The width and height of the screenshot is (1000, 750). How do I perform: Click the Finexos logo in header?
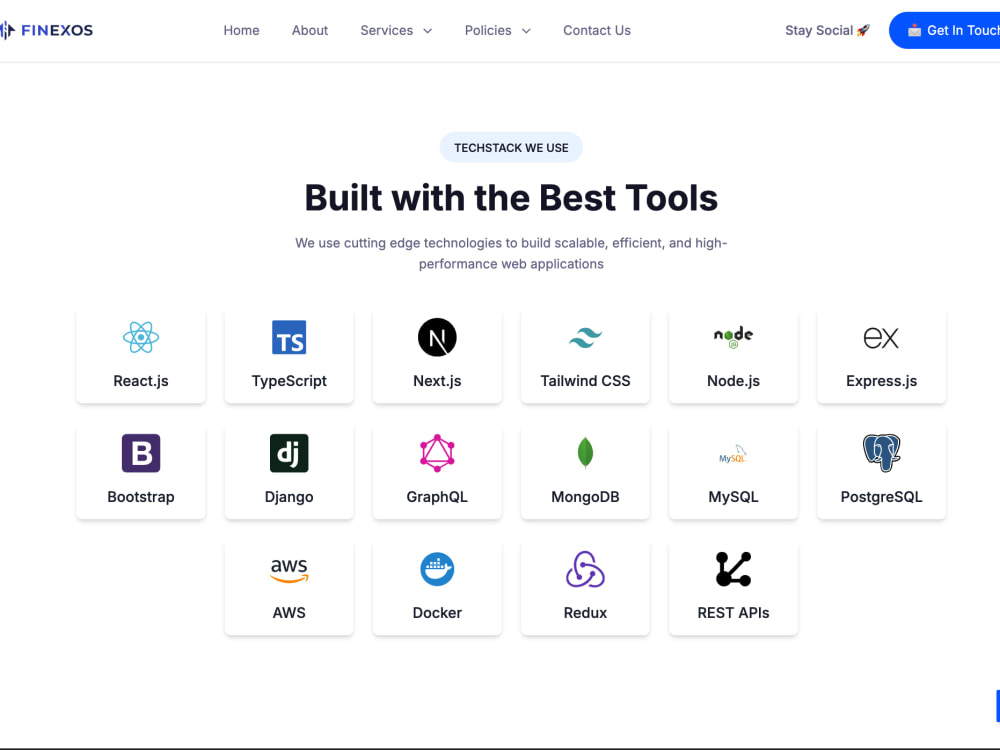pos(46,30)
